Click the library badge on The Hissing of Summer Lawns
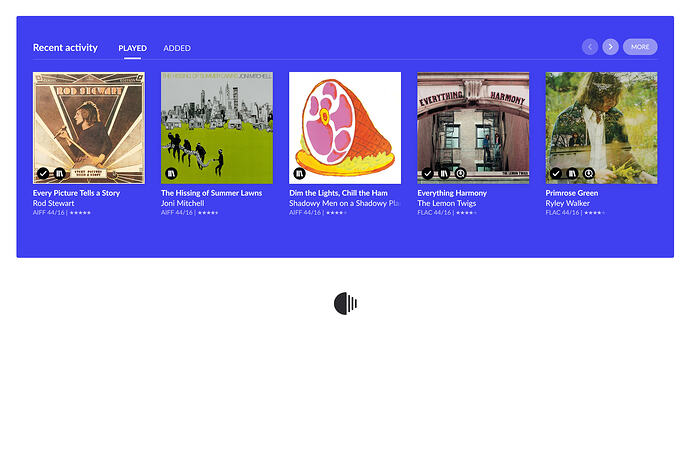This screenshot has width=690, height=474. click(x=171, y=173)
